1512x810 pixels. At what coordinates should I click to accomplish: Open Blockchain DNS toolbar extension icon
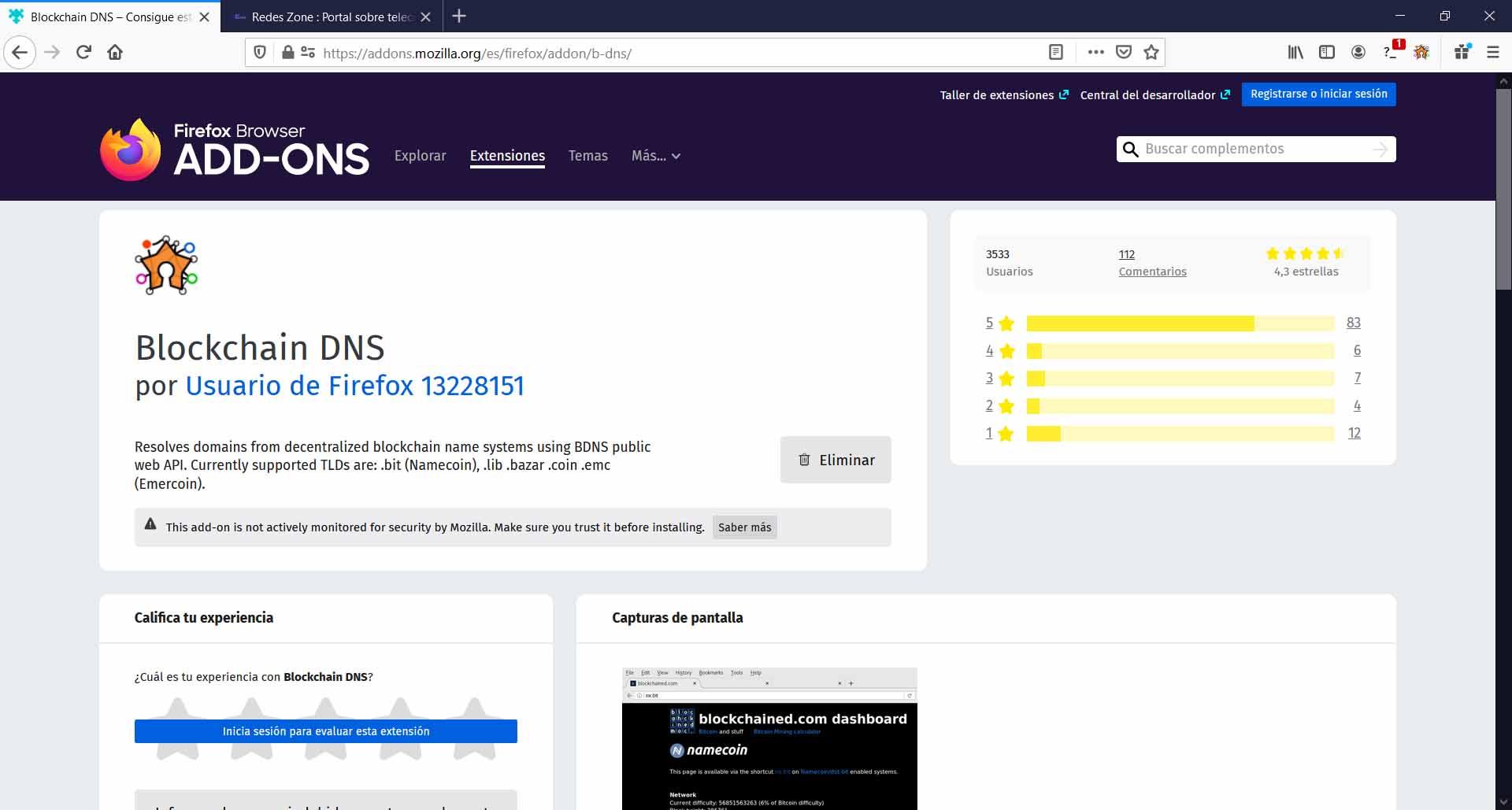point(1421,53)
